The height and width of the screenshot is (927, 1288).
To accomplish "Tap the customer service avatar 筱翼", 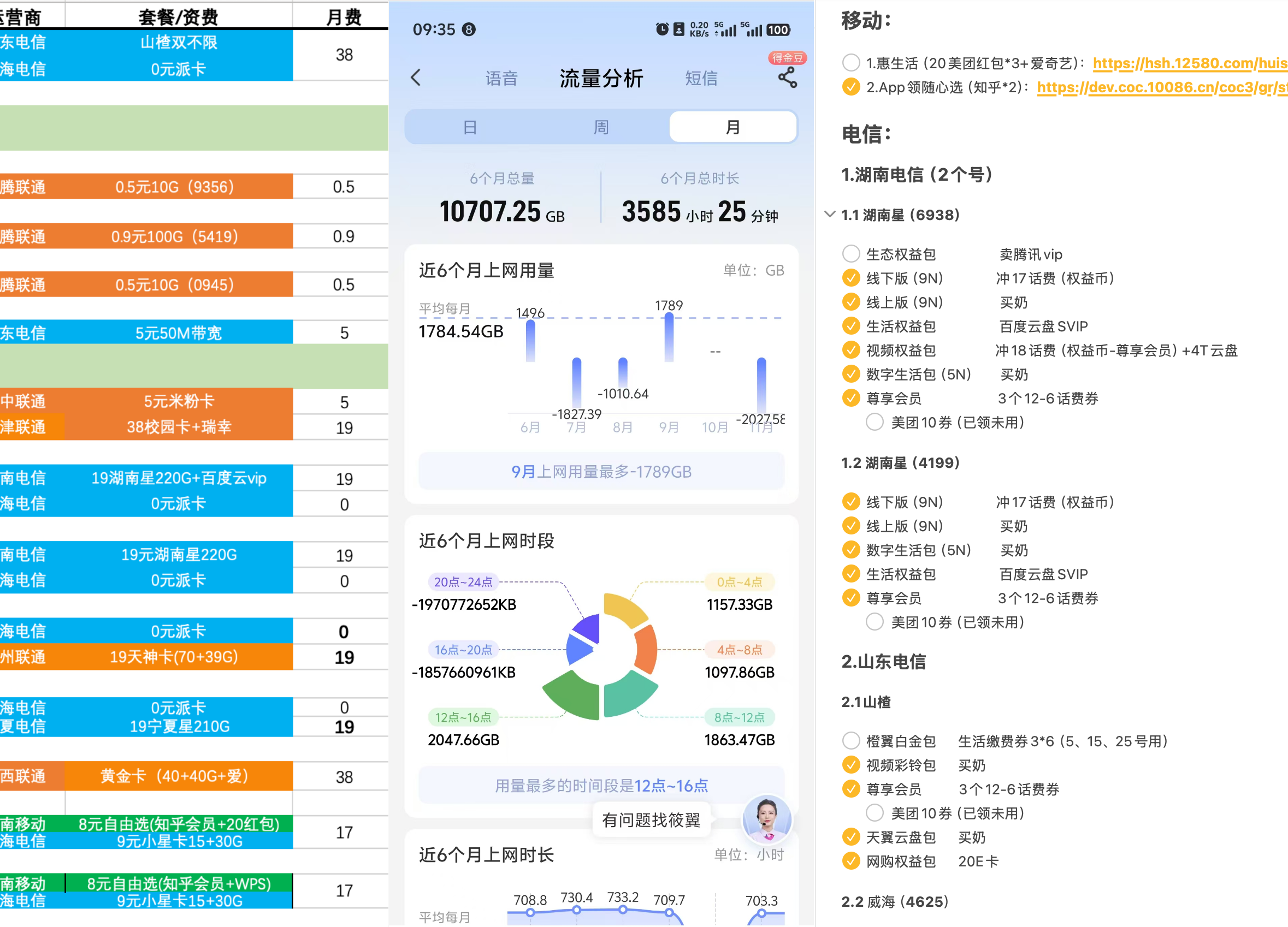I will [x=767, y=819].
